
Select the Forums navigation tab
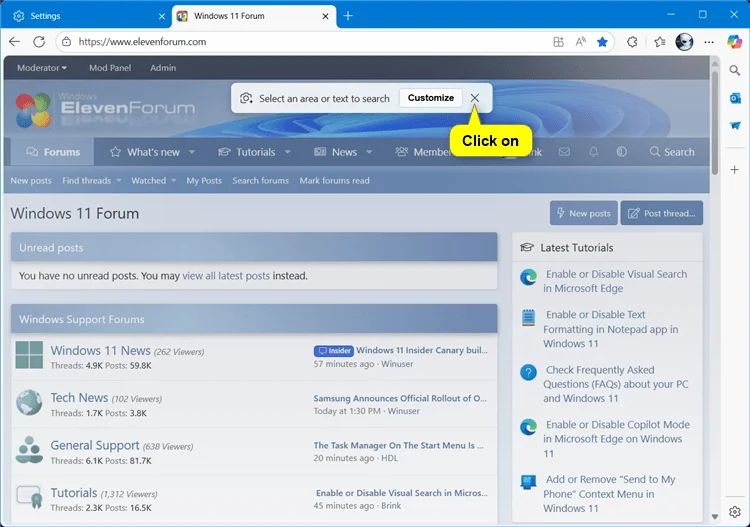pyautogui.click(x=53, y=152)
